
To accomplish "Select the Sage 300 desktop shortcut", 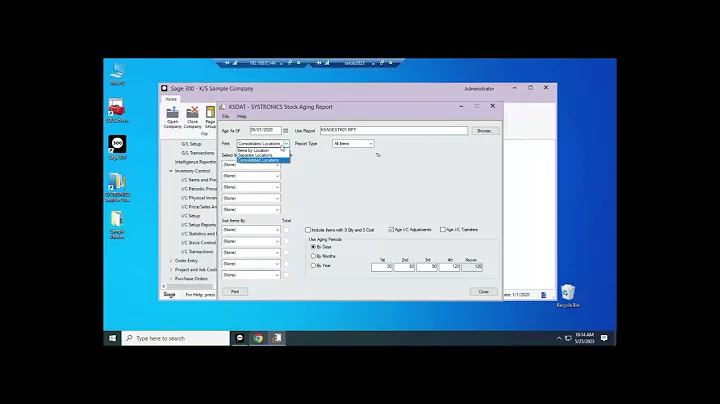I will 117,148.
